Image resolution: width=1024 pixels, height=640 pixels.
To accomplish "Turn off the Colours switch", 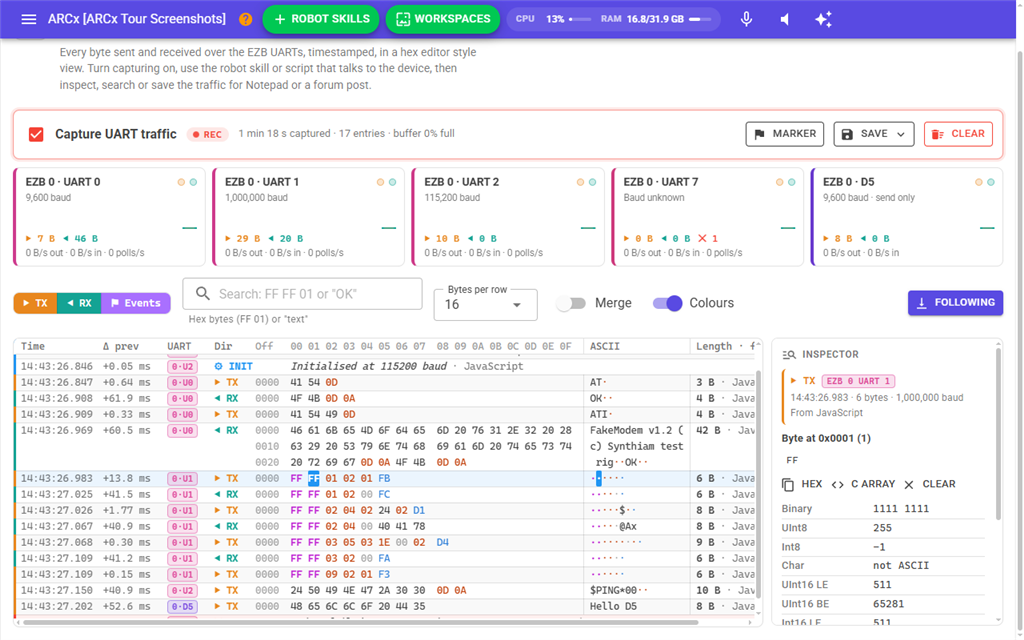I will (667, 303).
